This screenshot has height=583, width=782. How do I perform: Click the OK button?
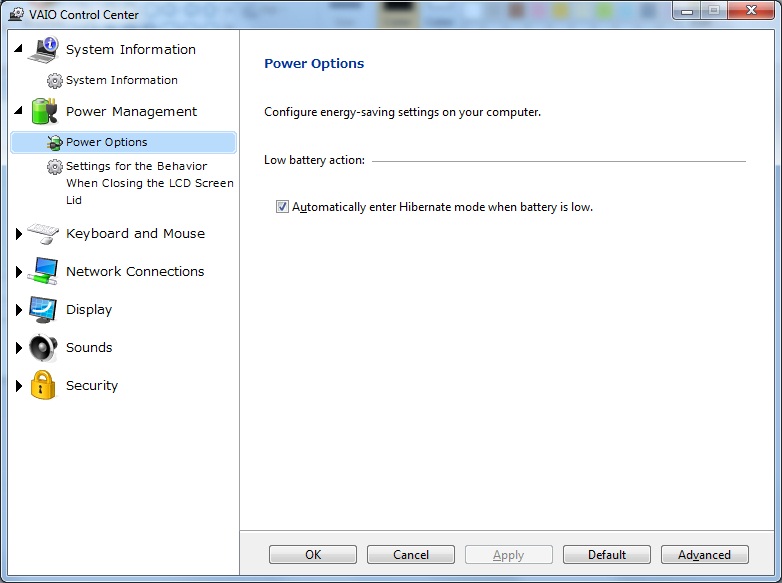coord(313,555)
